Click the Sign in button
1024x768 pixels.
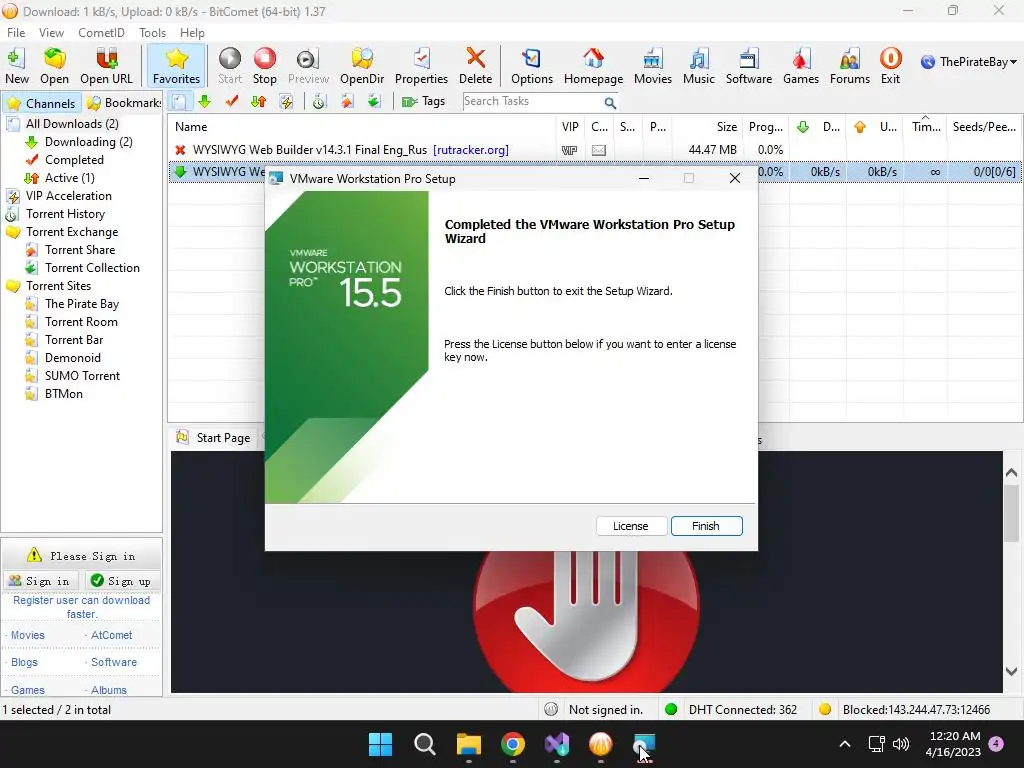point(40,581)
